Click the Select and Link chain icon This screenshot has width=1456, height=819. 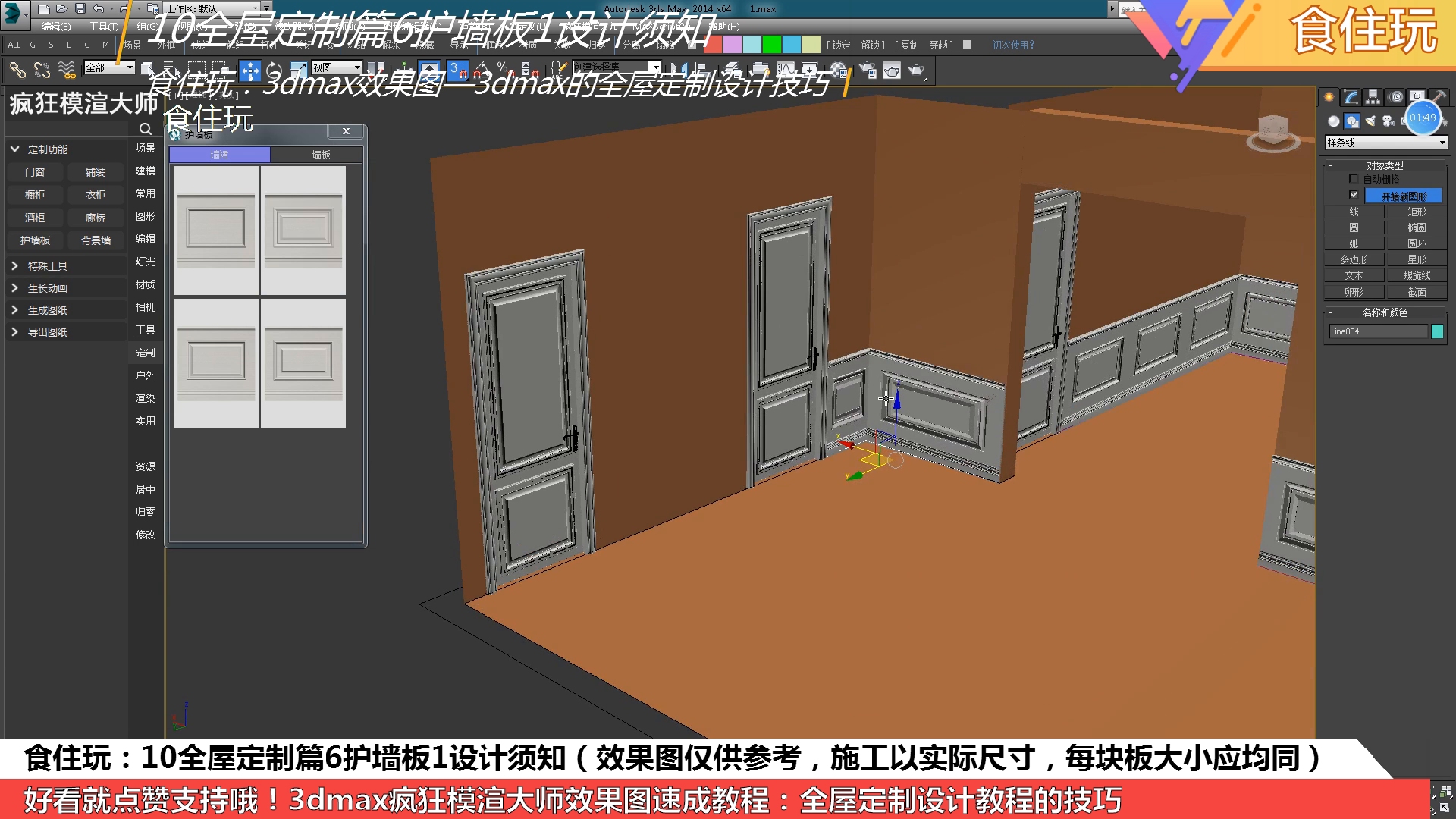[17, 71]
